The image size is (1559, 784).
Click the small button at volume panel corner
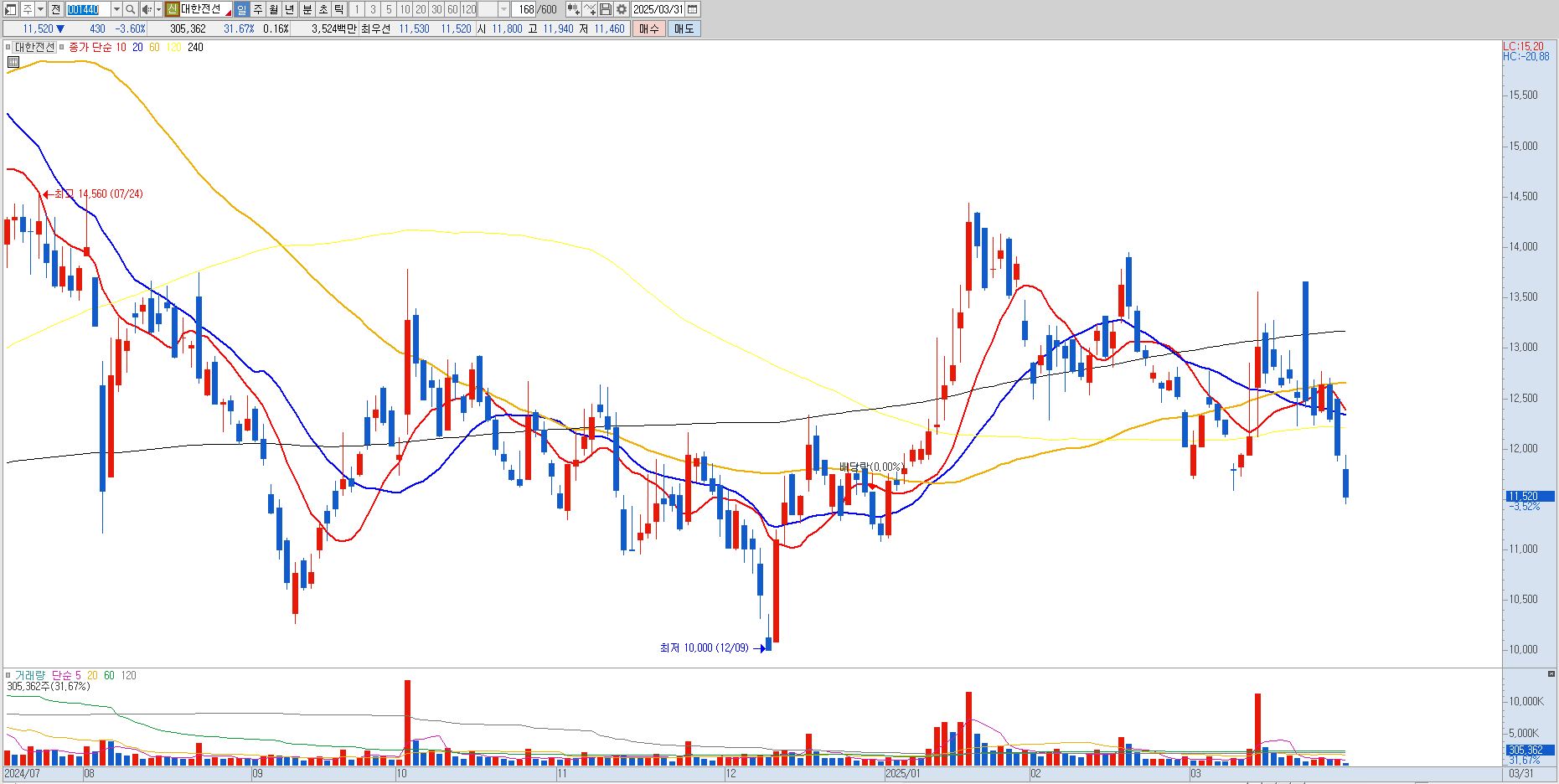coord(1551,673)
